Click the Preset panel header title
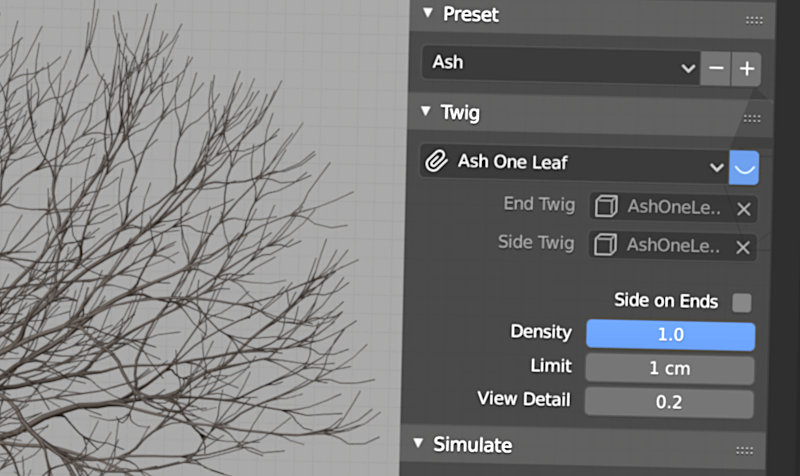This screenshot has width=800, height=476. tap(470, 14)
